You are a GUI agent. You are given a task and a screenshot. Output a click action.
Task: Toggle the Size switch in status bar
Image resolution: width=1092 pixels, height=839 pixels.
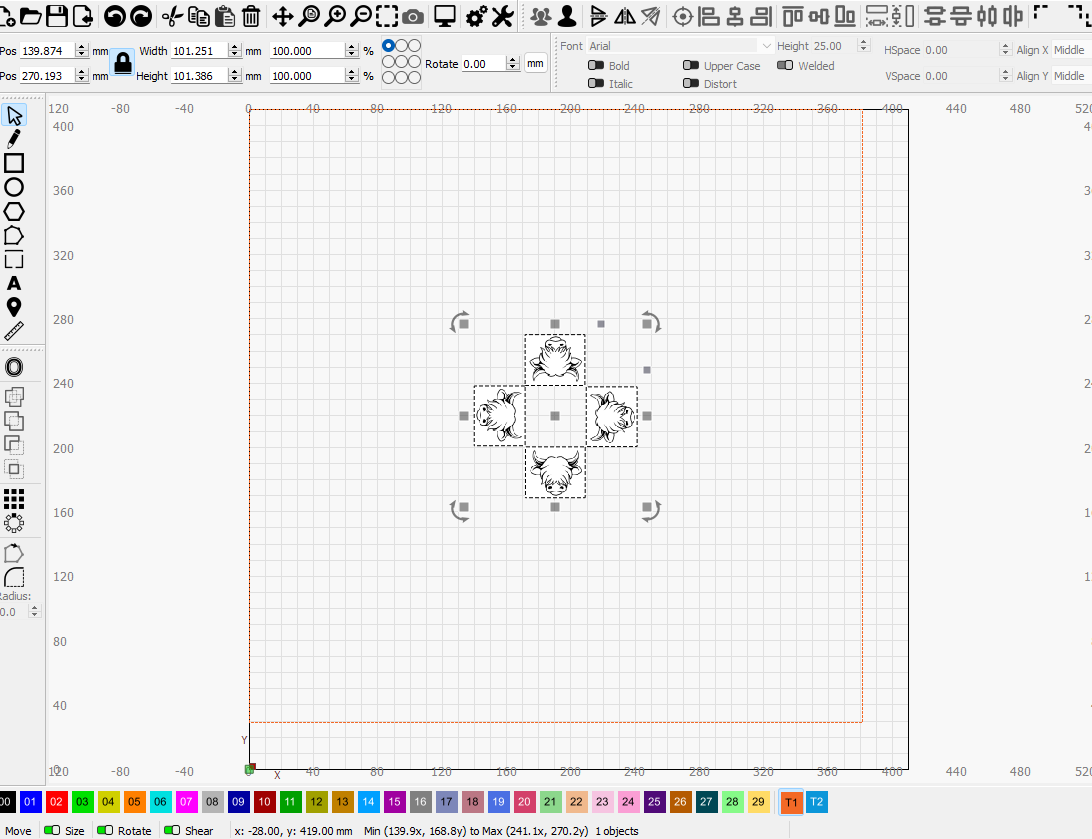52,830
